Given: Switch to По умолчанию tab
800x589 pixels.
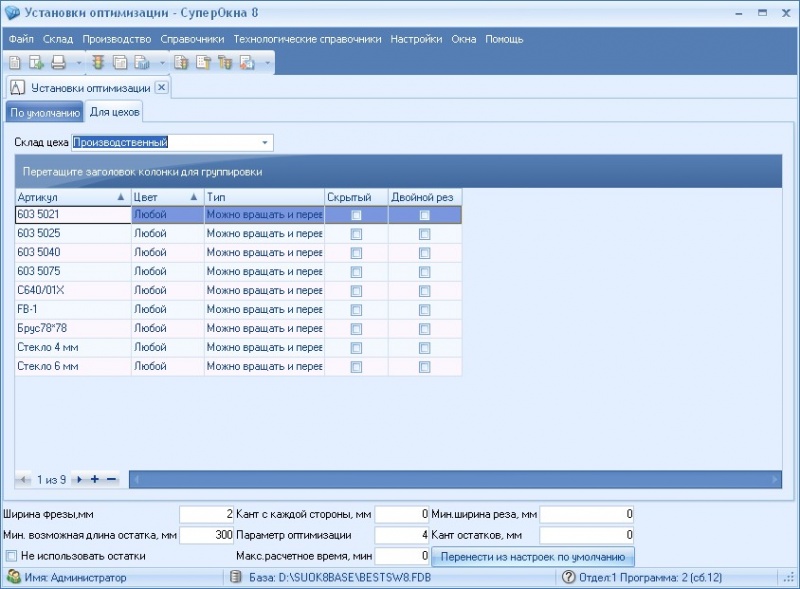Looking at the screenshot, I should 45,113.
